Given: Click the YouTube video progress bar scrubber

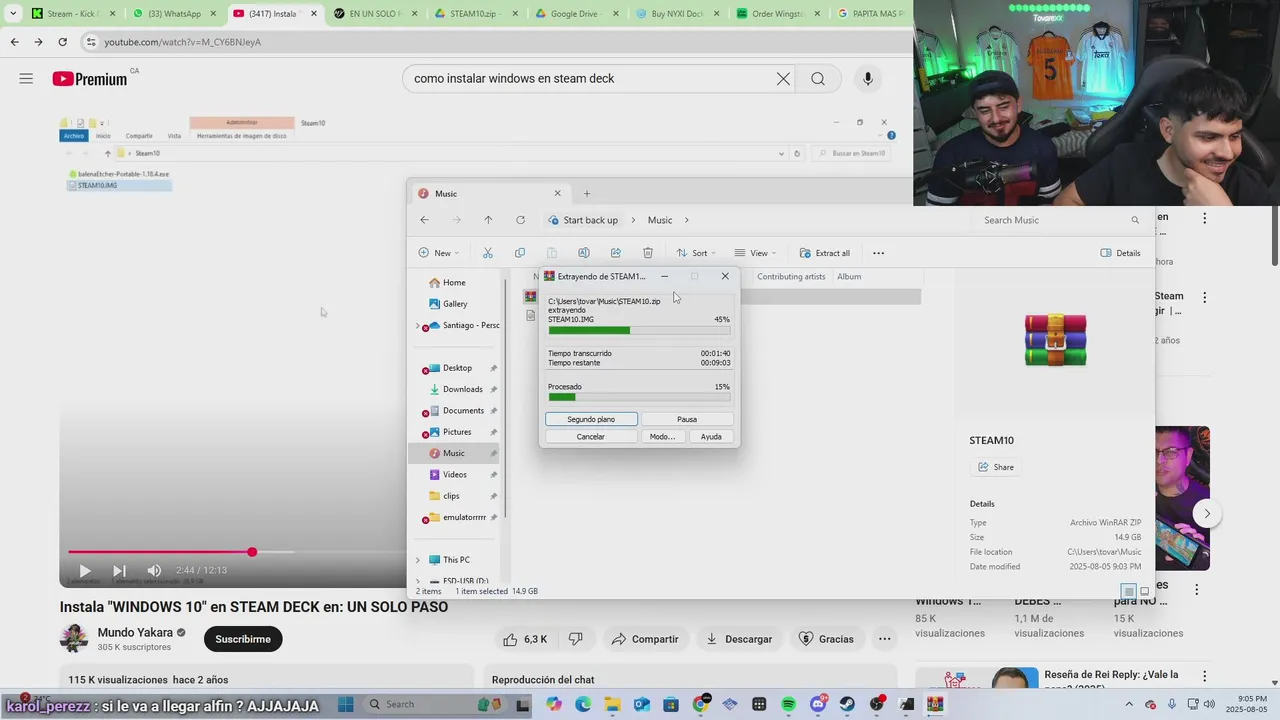Looking at the screenshot, I should coord(252,552).
